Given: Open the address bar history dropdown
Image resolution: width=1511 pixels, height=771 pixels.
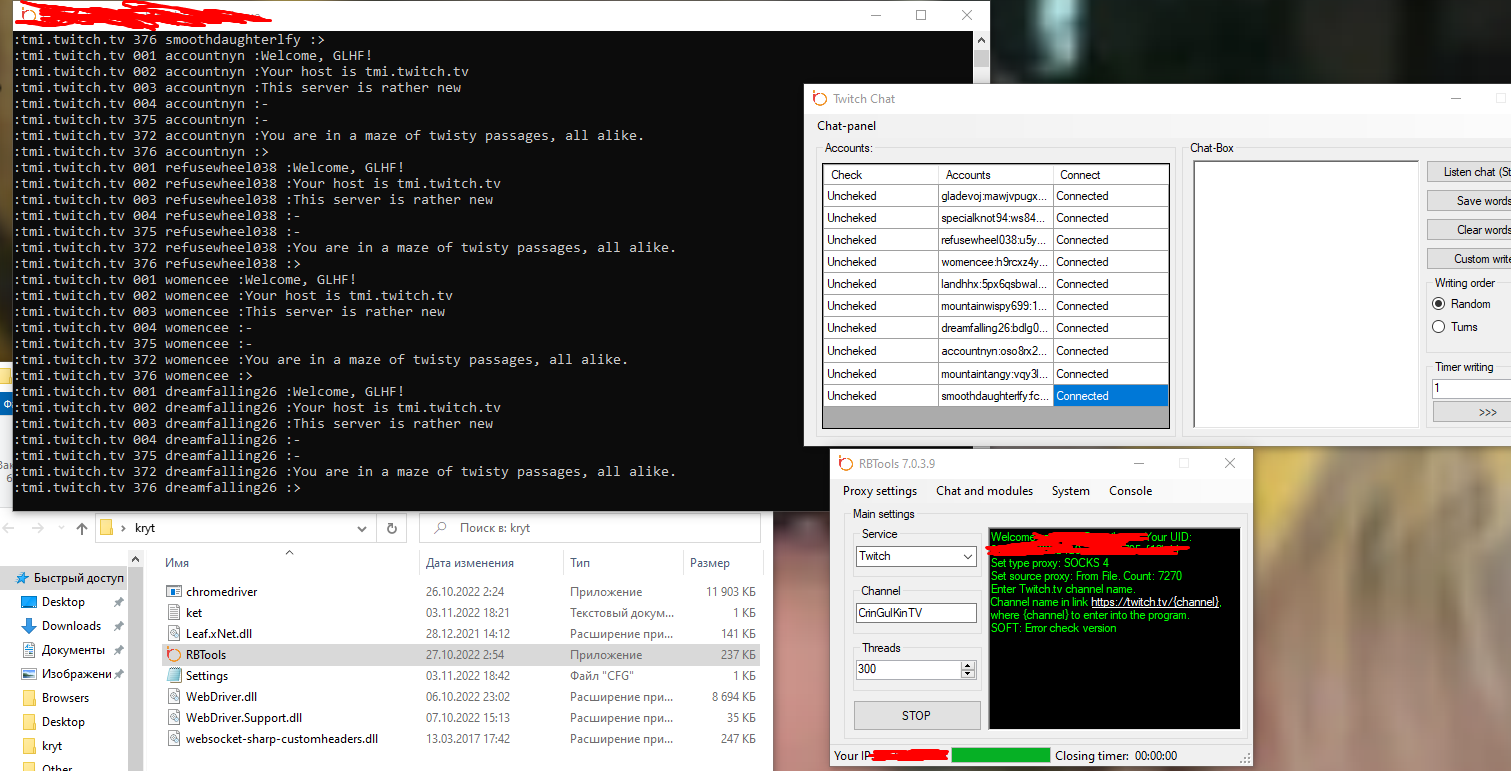Looking at the screenshot, I should tap(366, 528).
